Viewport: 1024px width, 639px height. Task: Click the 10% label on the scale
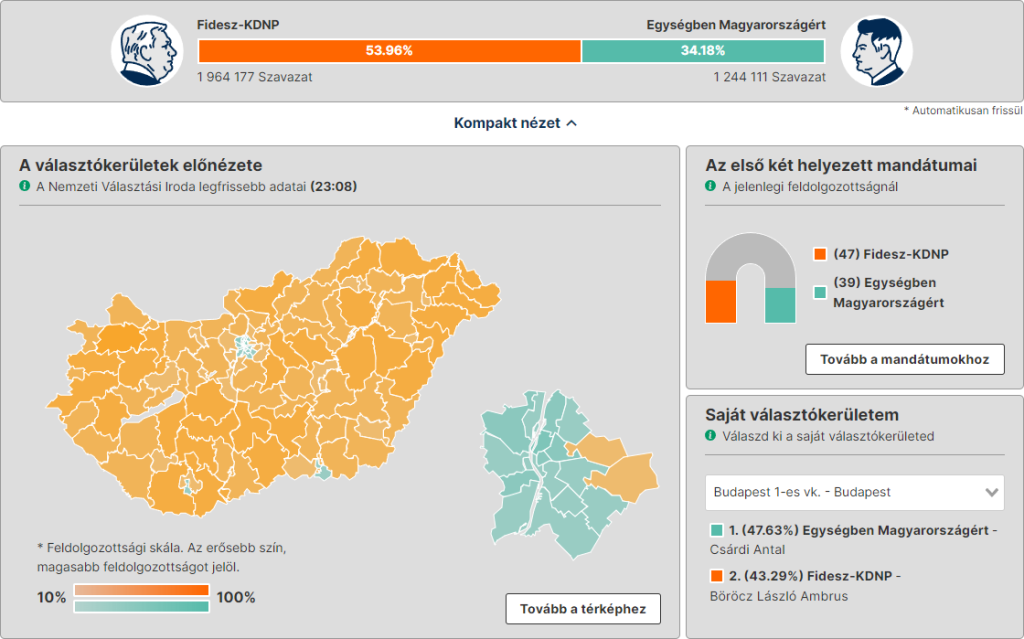(52, 597)
